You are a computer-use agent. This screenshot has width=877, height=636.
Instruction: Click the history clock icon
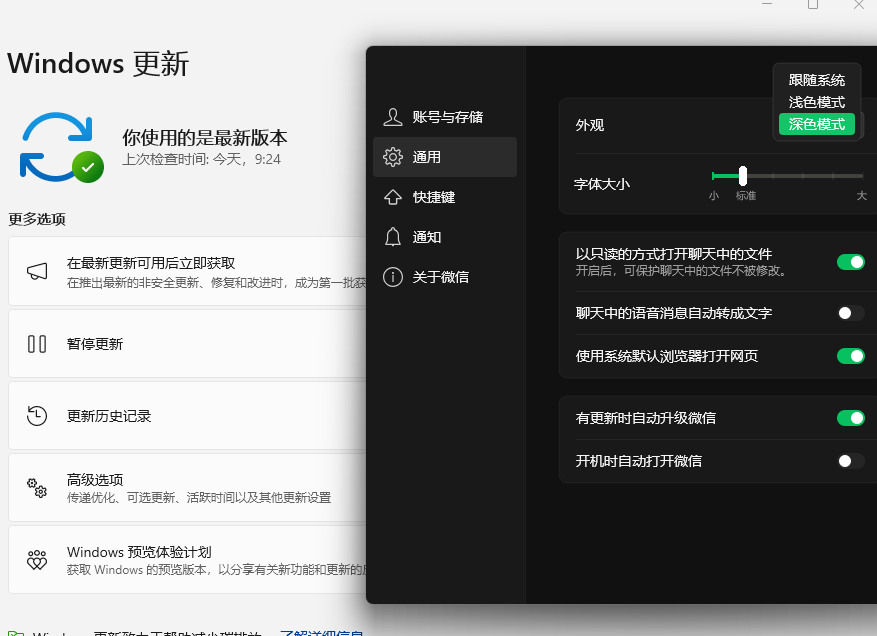pos(37,416)
